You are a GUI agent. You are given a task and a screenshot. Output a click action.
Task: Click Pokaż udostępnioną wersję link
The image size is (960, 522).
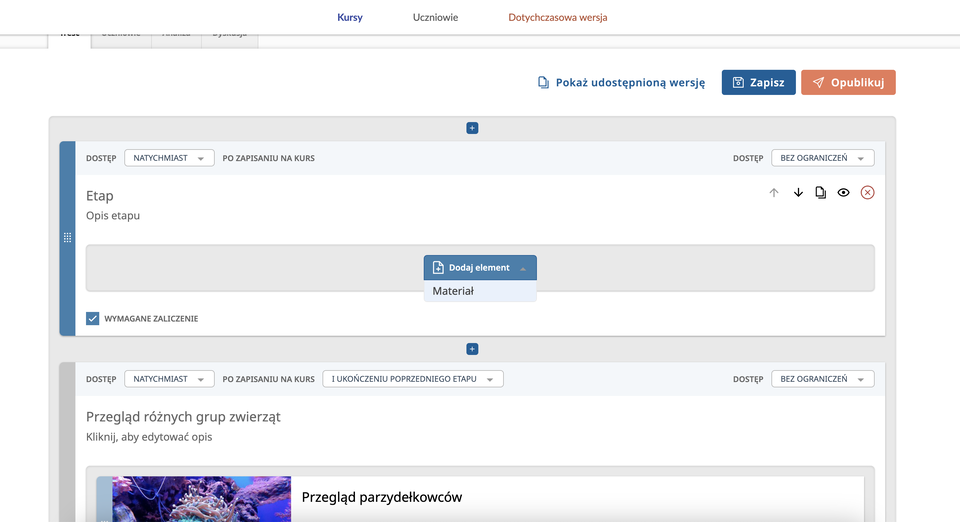(621, 83)
